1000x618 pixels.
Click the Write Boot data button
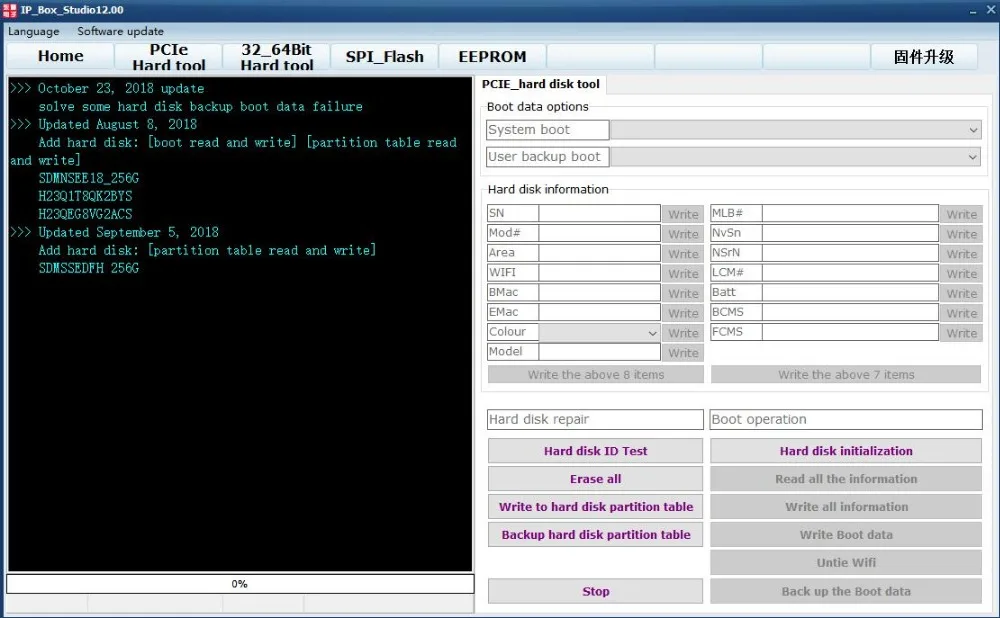click(846, 535)
